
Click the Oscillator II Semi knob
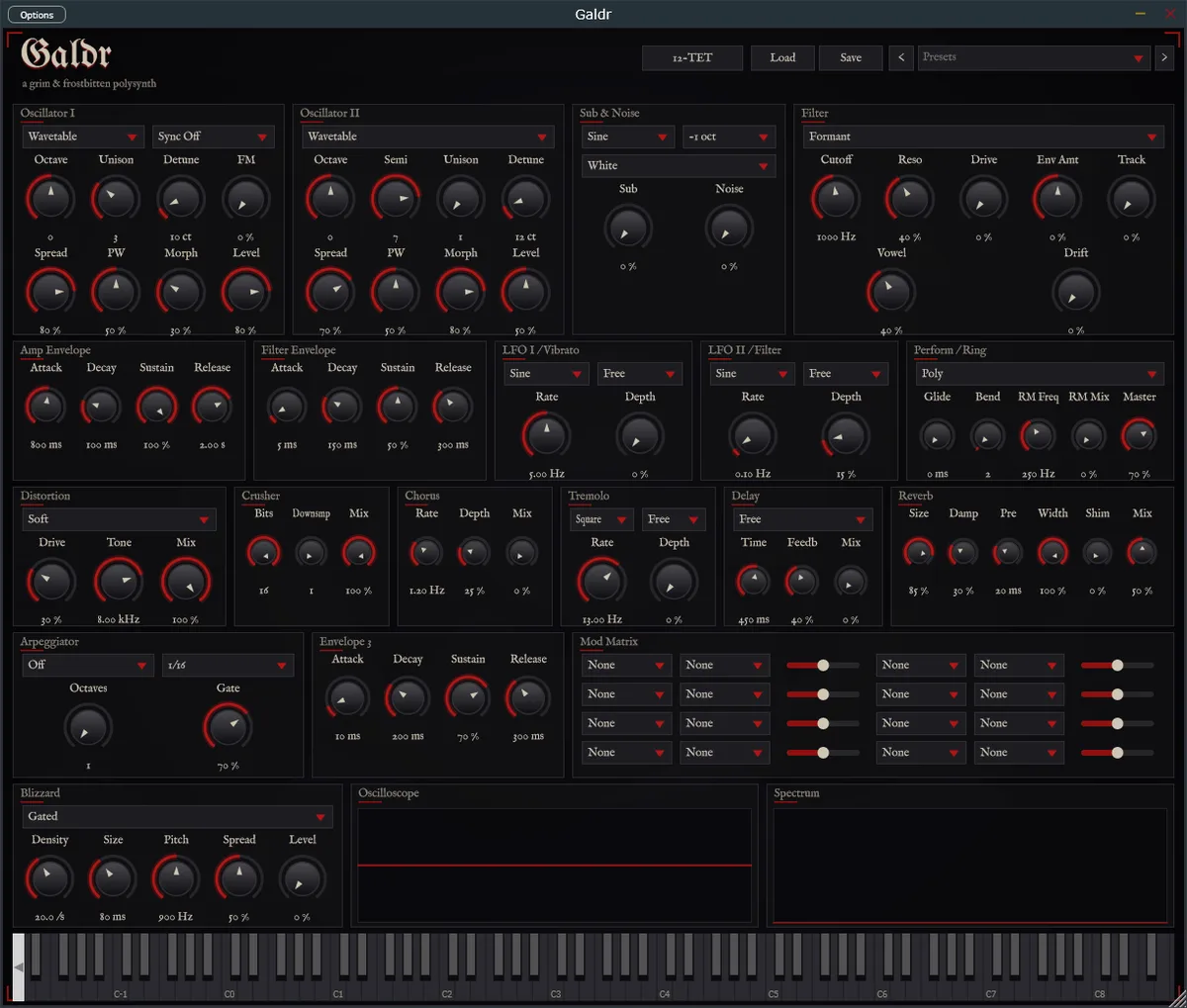point(396,199)
